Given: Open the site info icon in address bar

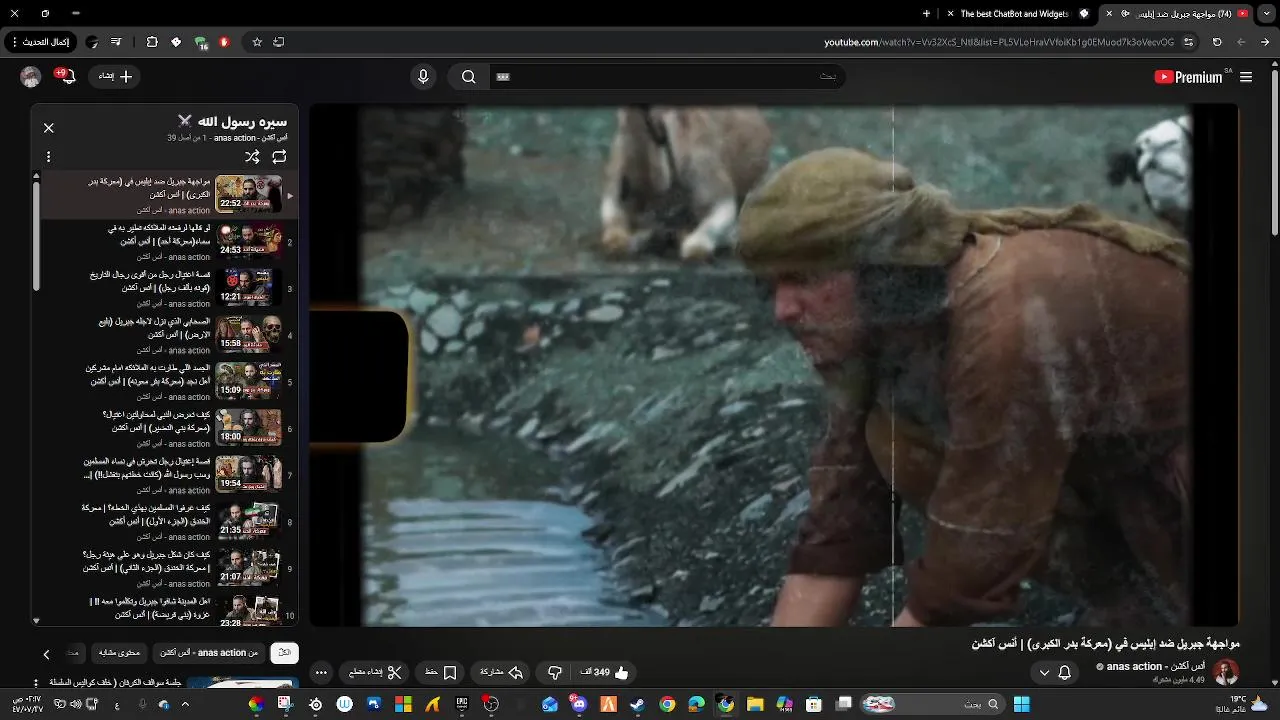Looking at the screenshot, I should 1188,42.
